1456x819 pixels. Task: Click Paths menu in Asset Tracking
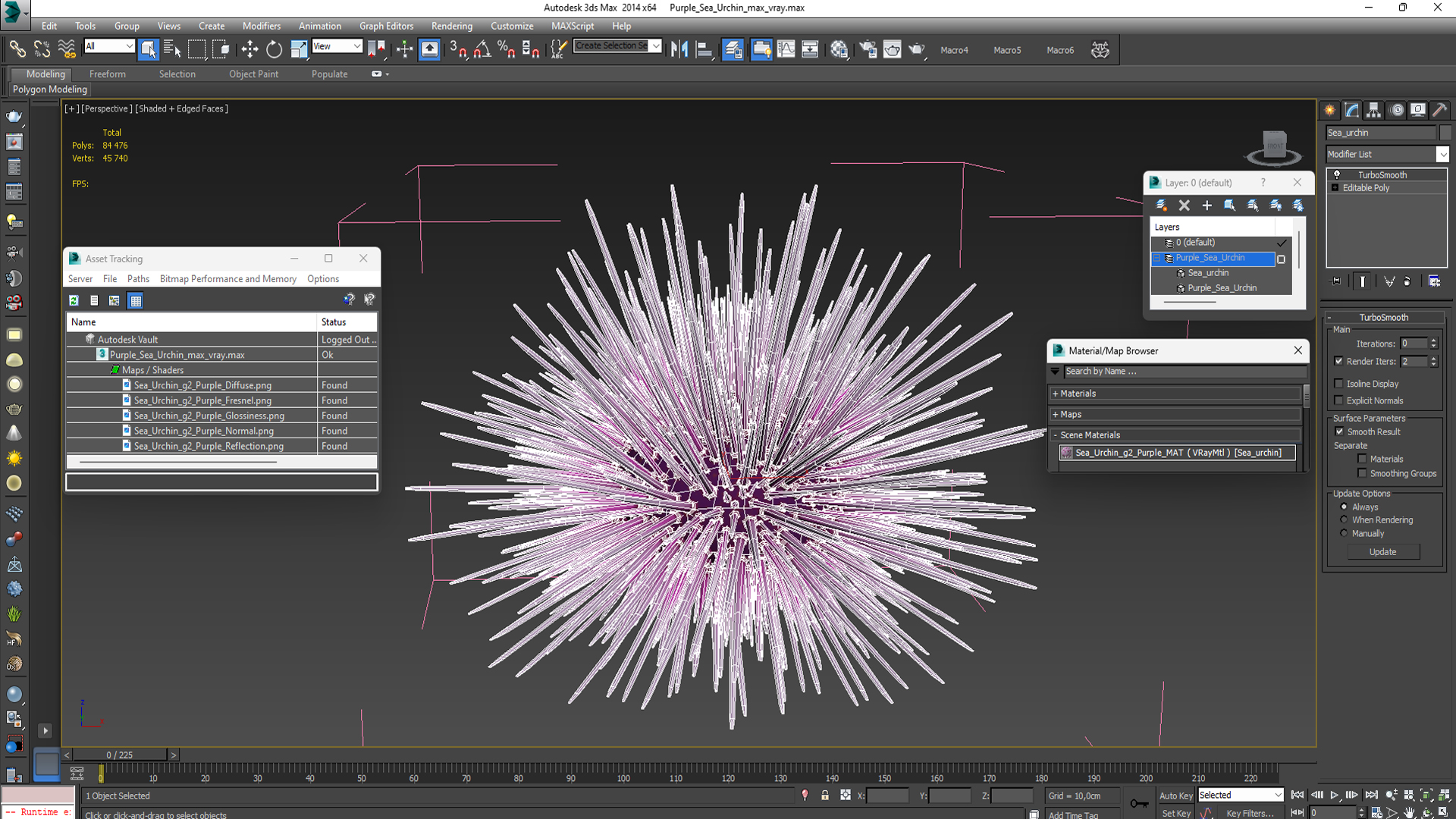[138, 278]
